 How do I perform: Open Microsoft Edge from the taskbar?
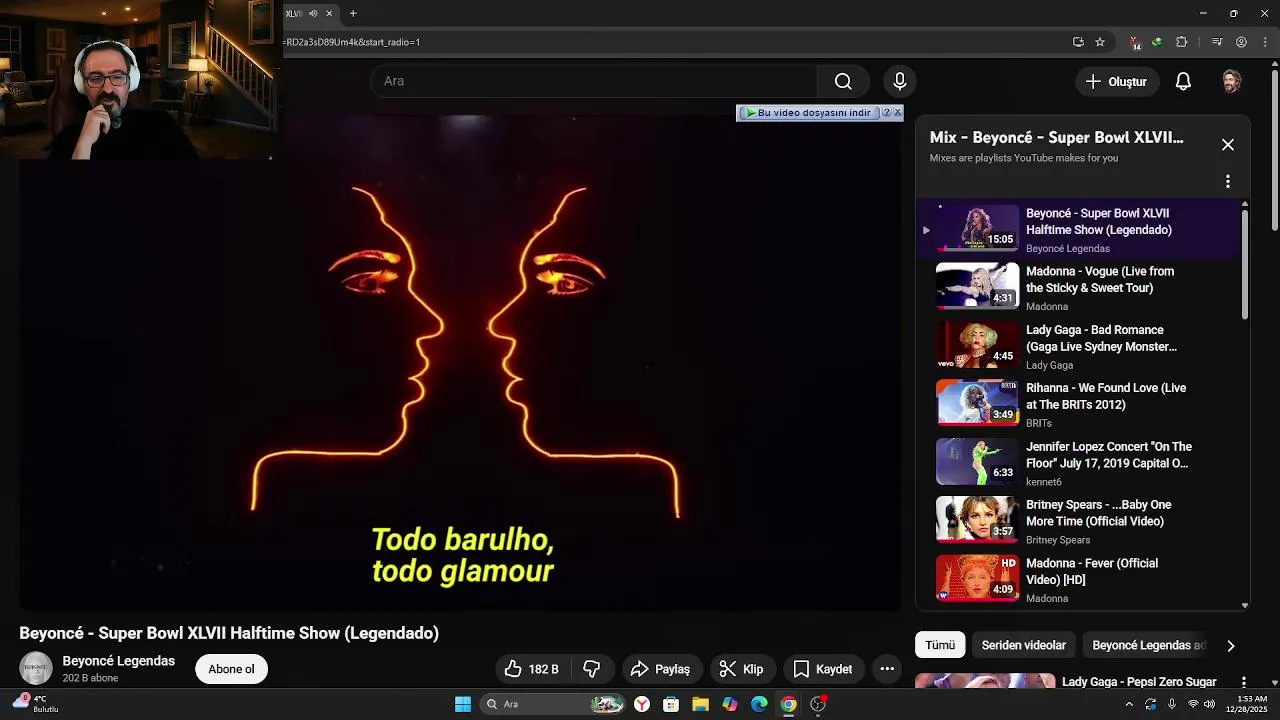point(759,704)
